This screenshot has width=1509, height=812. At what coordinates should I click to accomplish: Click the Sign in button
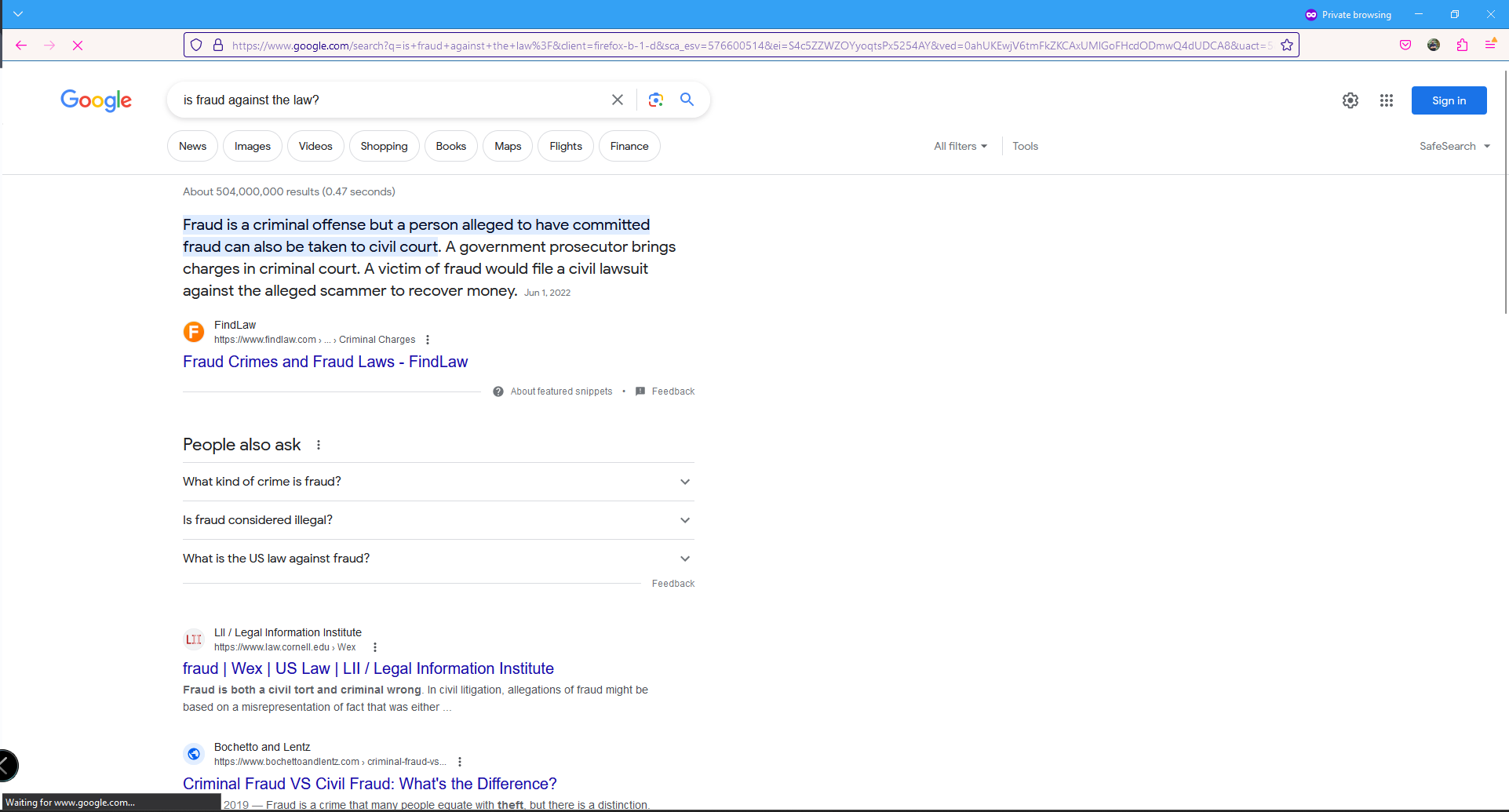pos(1449,100)
